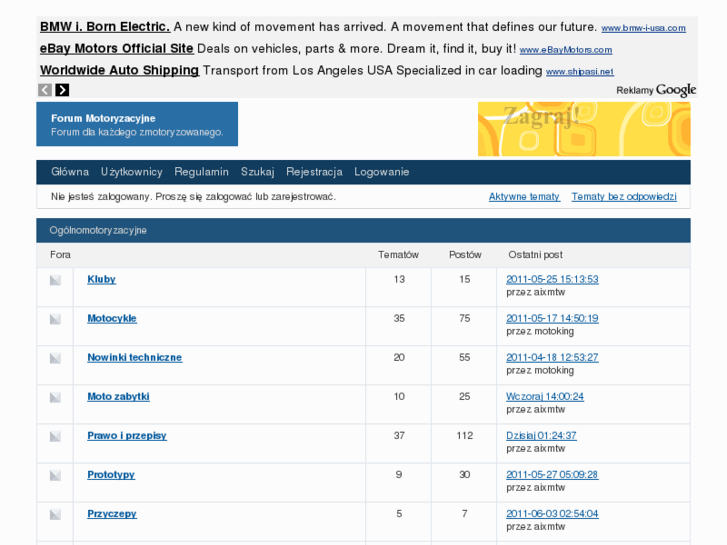
Task: Click the Motocykle forum status icon
Action: [55, 319]
